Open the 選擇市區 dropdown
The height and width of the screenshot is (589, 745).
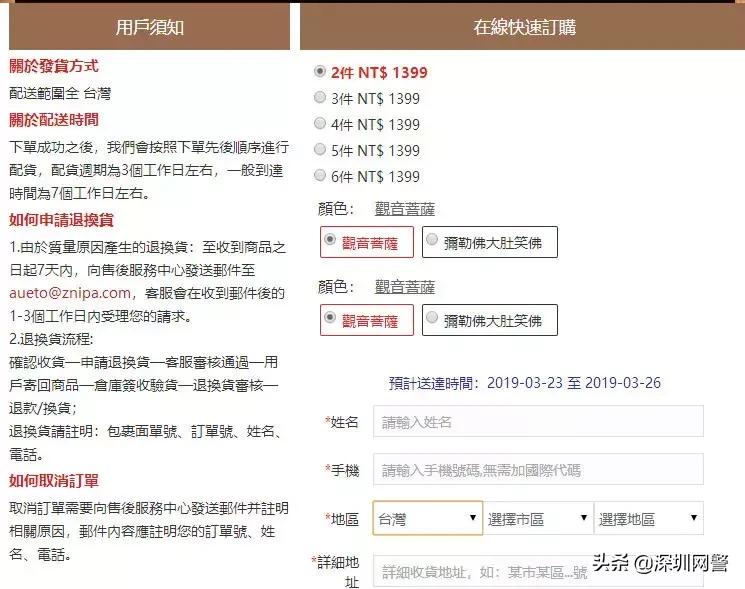tap(538, 518)
